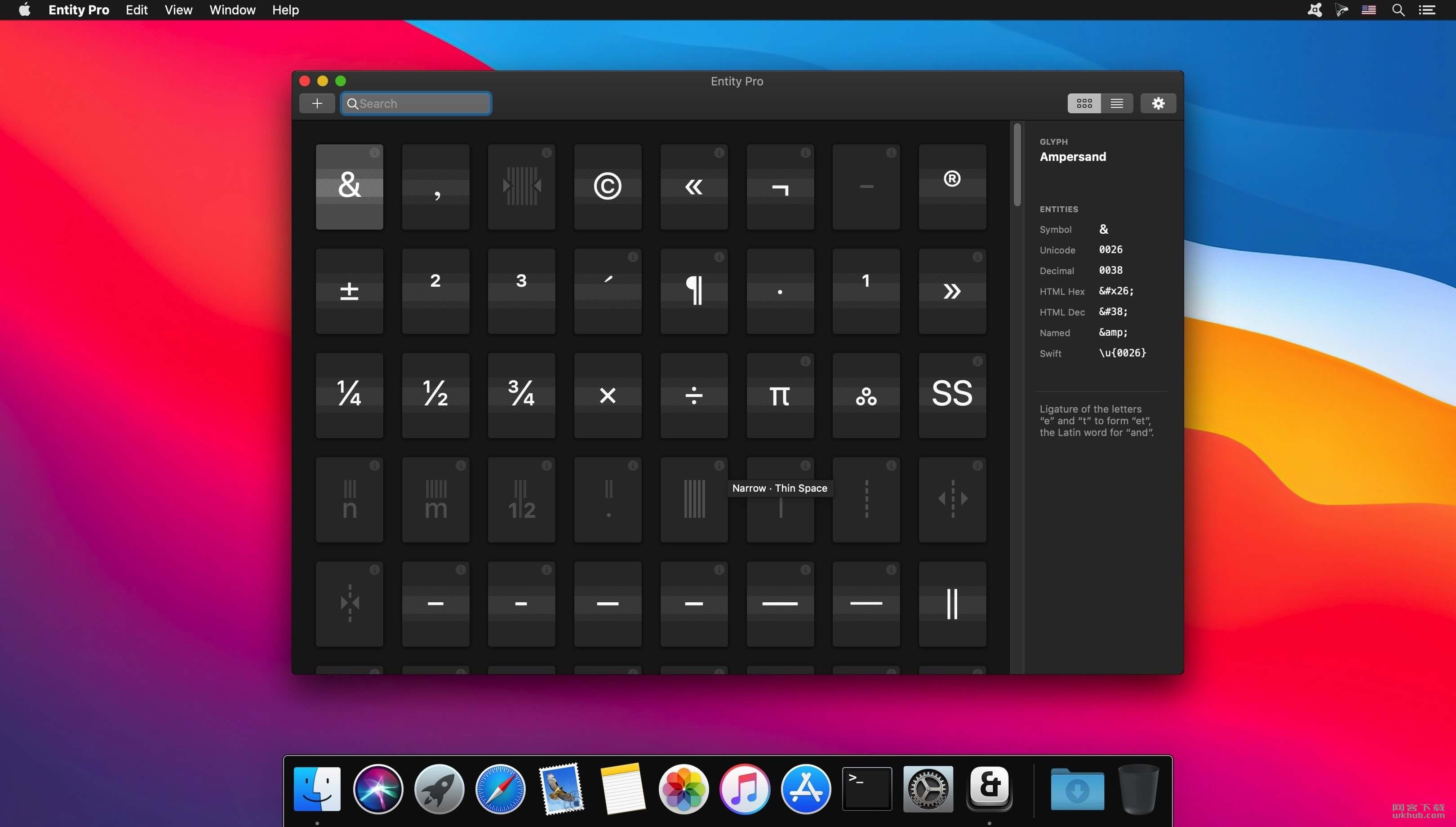Image resolution: width=1456 pixels, height=827 pixels.
Task: Open the Edit menu
Action: click(x=136, y=9)
